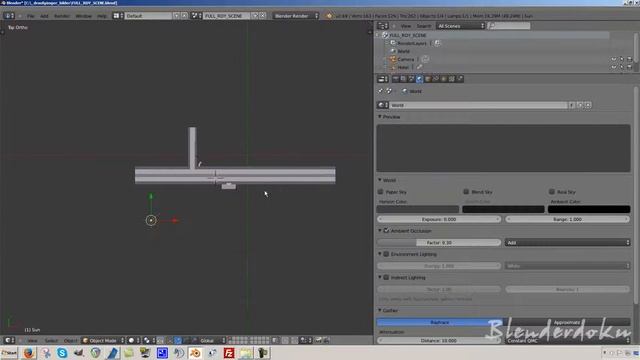Open FileZilla from the taskbar
This screenshot has width=640, height=360.
point(229,353)
